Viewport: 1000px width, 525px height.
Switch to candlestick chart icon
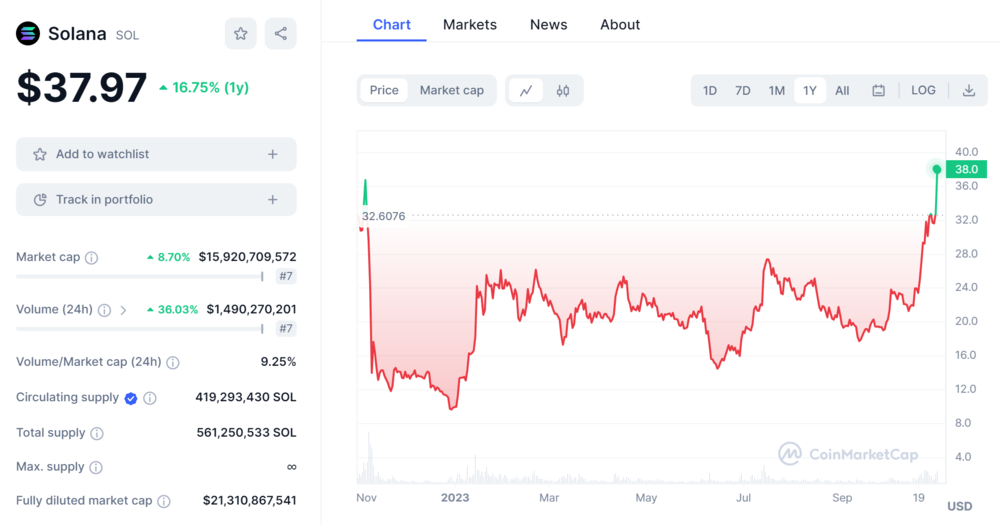[x=563, y=90]
